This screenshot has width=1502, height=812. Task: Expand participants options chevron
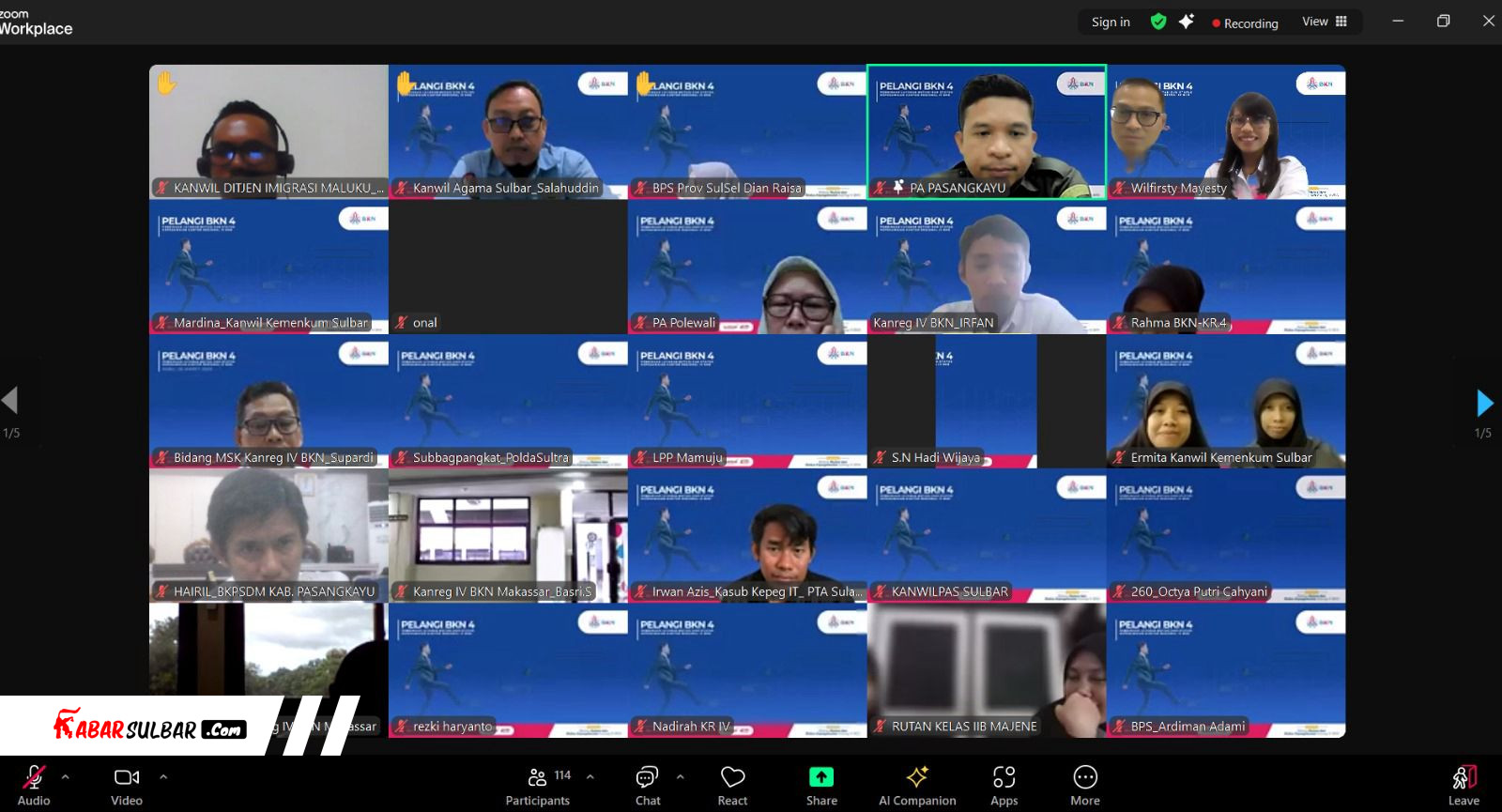[590, 777]
